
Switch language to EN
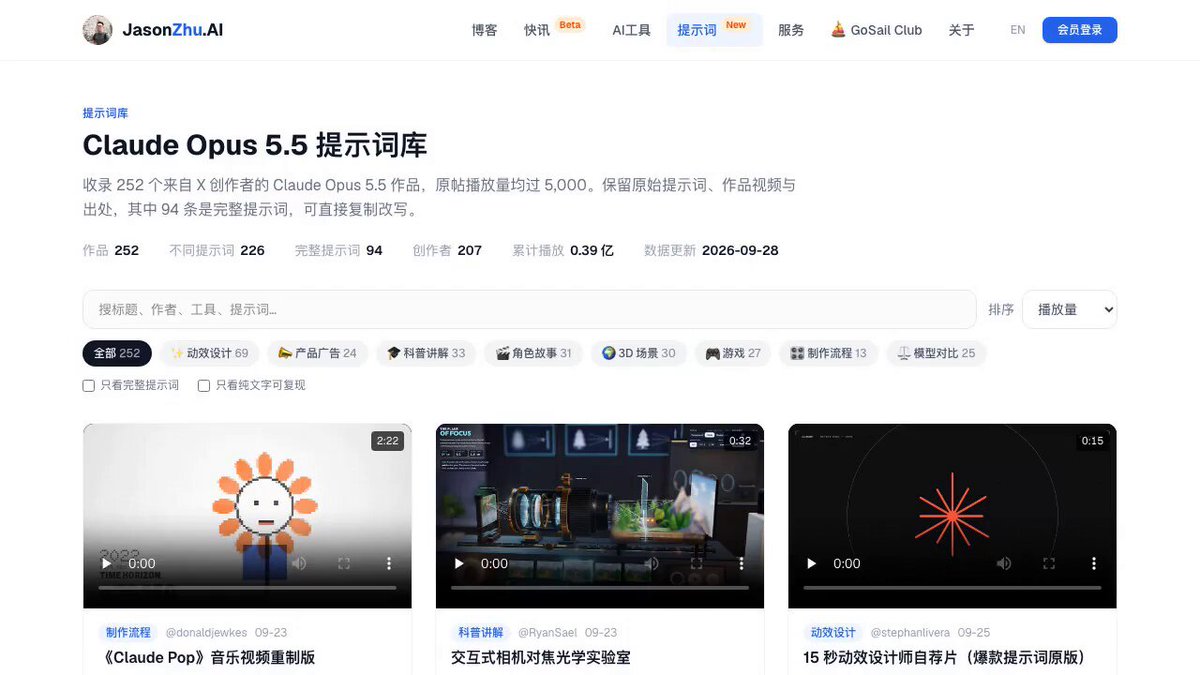[x=1018, y=30]
